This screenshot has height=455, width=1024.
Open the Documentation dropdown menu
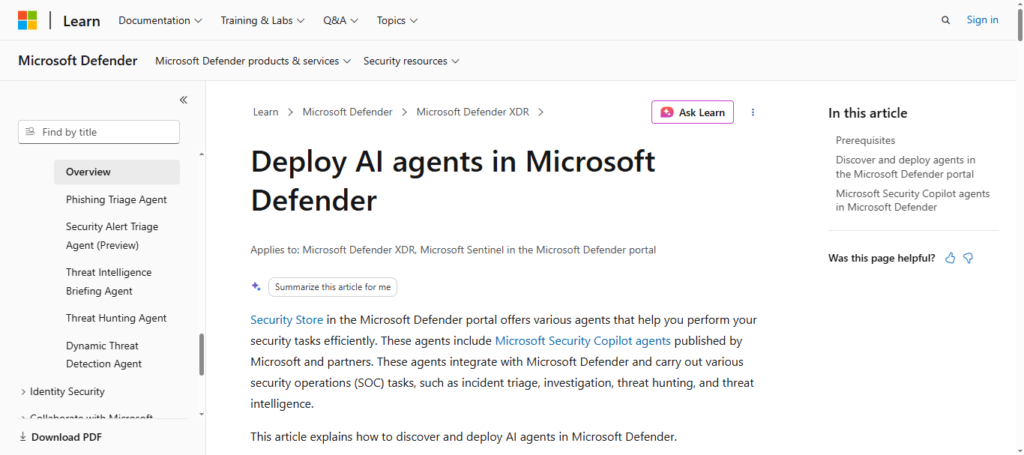click(160, 20)
